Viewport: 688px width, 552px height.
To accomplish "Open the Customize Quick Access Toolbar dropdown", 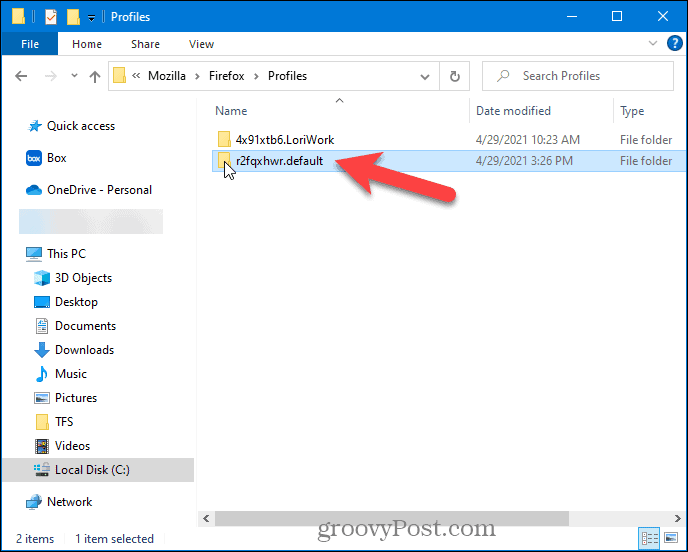I will pyautogui.click(x=91, y=18).
